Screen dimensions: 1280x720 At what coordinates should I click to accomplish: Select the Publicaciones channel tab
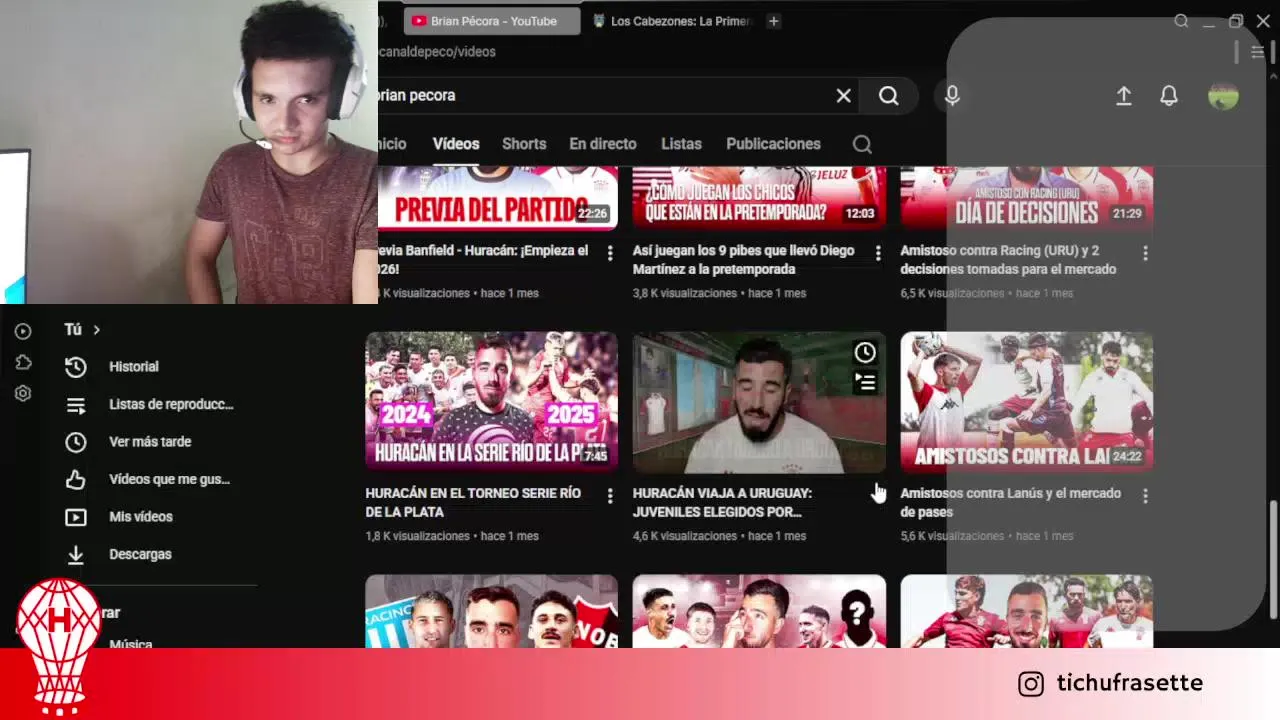[x=773, y=144]
